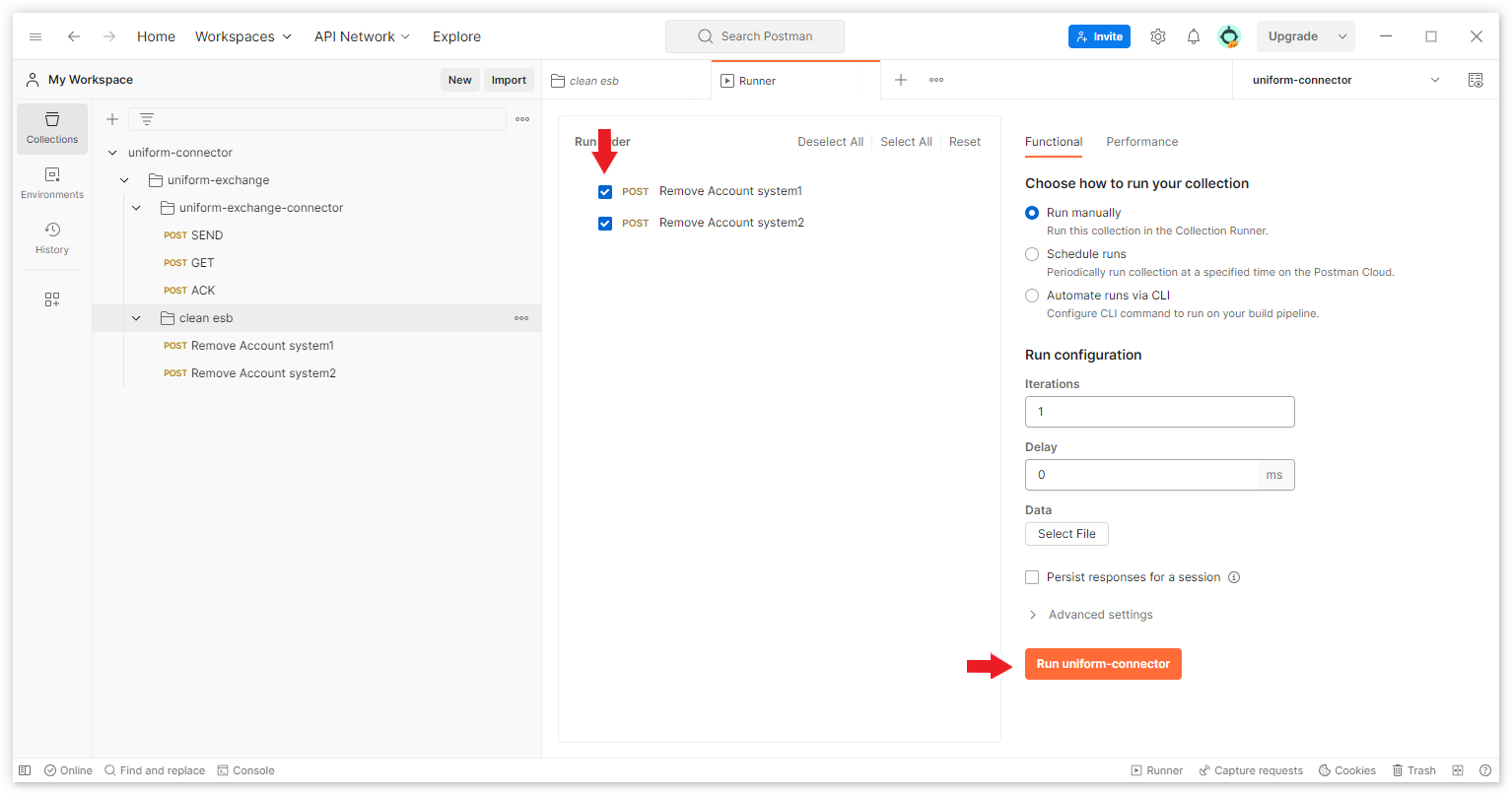Viewport: 1512px width, 795px height.
Task: Manage Cookies from the status bar
Action: click(x=1346, y=769)
